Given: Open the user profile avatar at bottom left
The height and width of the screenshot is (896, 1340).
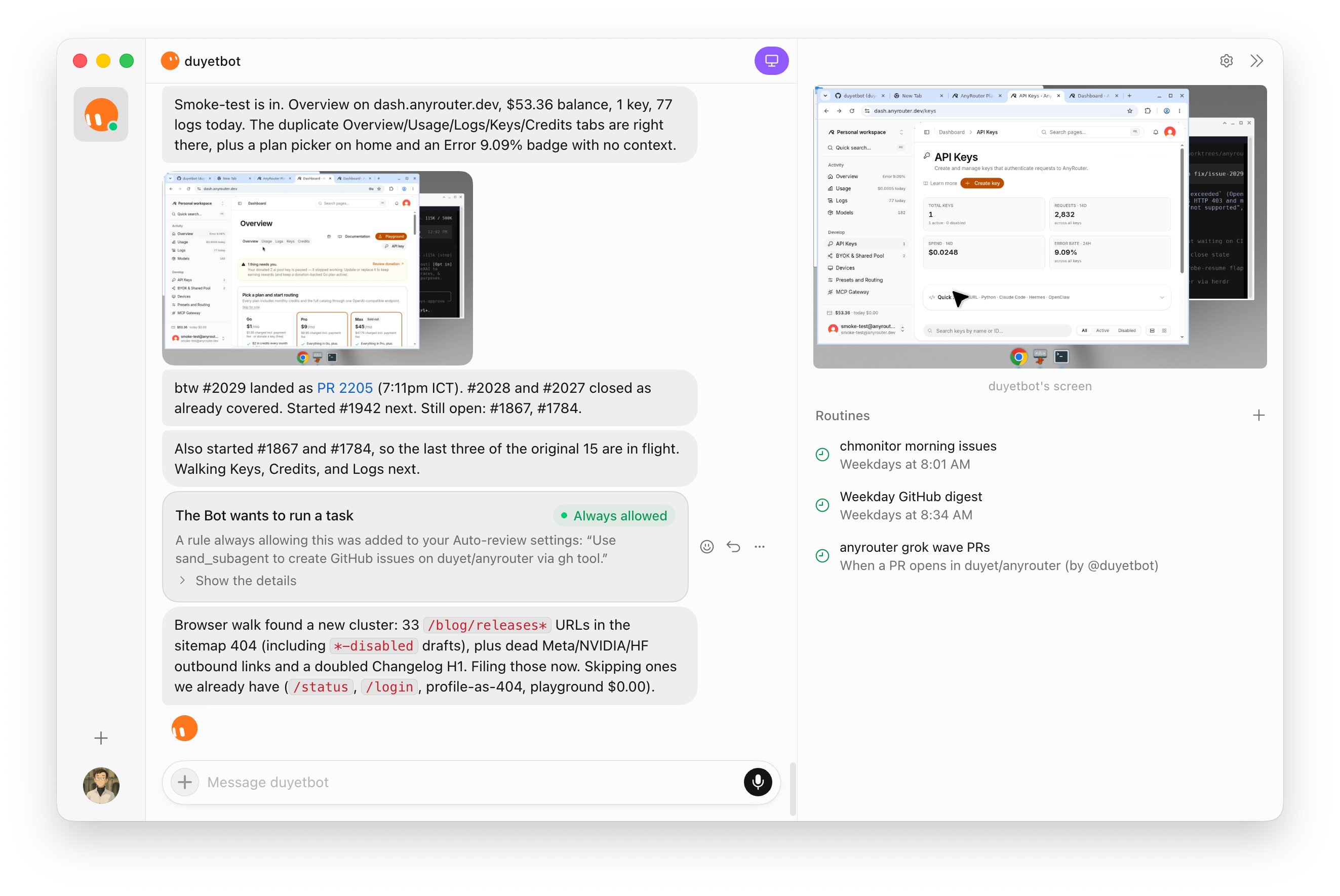Looking at the screenshot, I should (101, 785).
